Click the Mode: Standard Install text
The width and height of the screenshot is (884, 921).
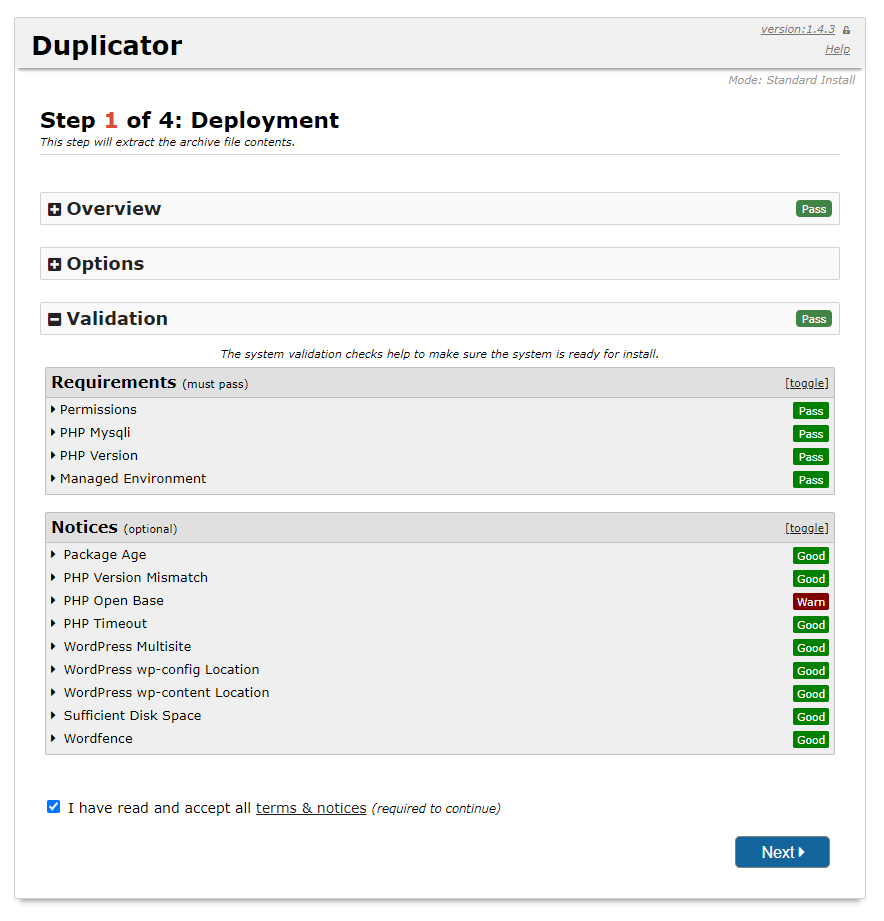pos(791,80)
